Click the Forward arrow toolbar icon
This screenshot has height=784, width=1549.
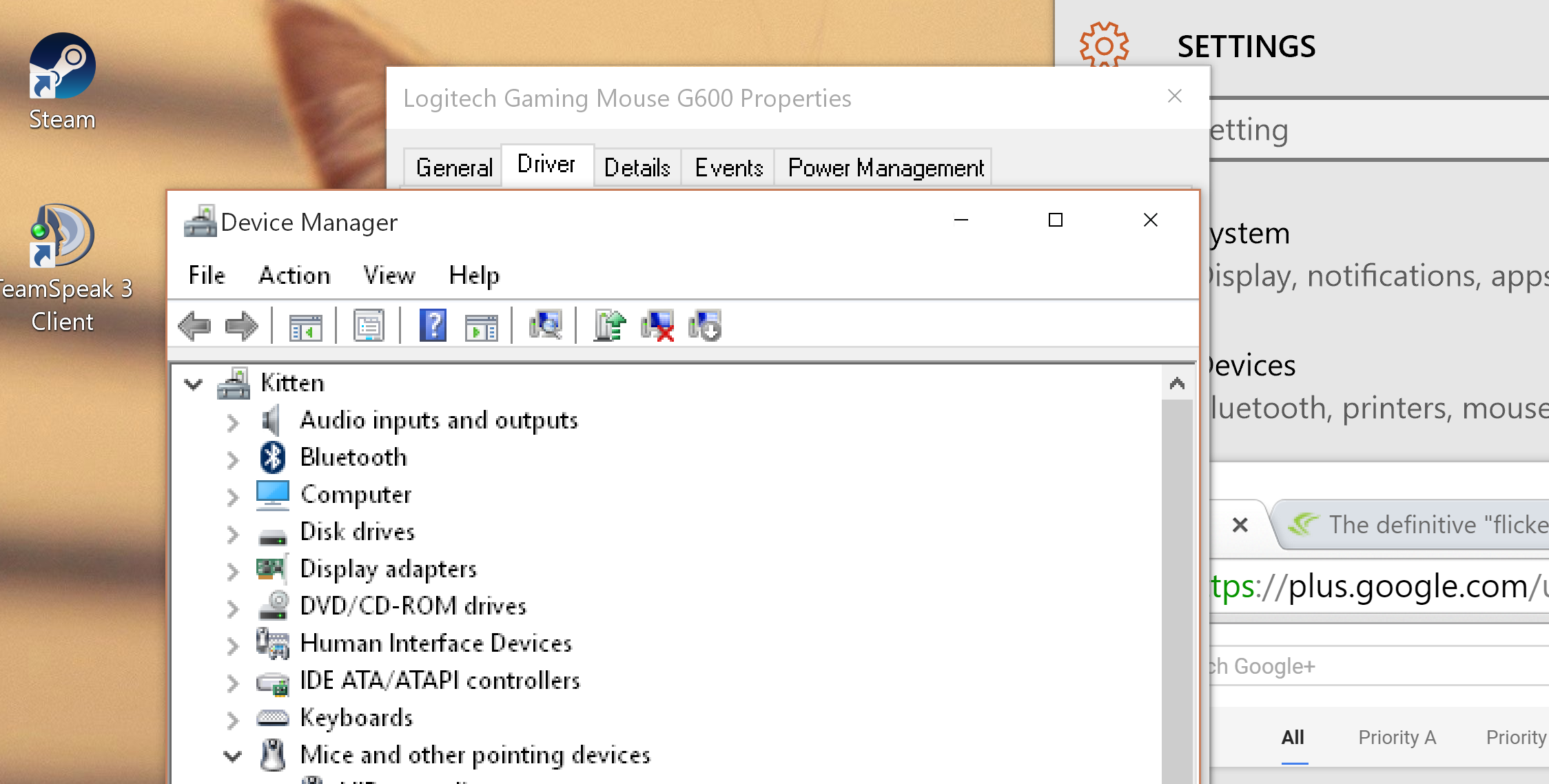(x=241, y=325)
